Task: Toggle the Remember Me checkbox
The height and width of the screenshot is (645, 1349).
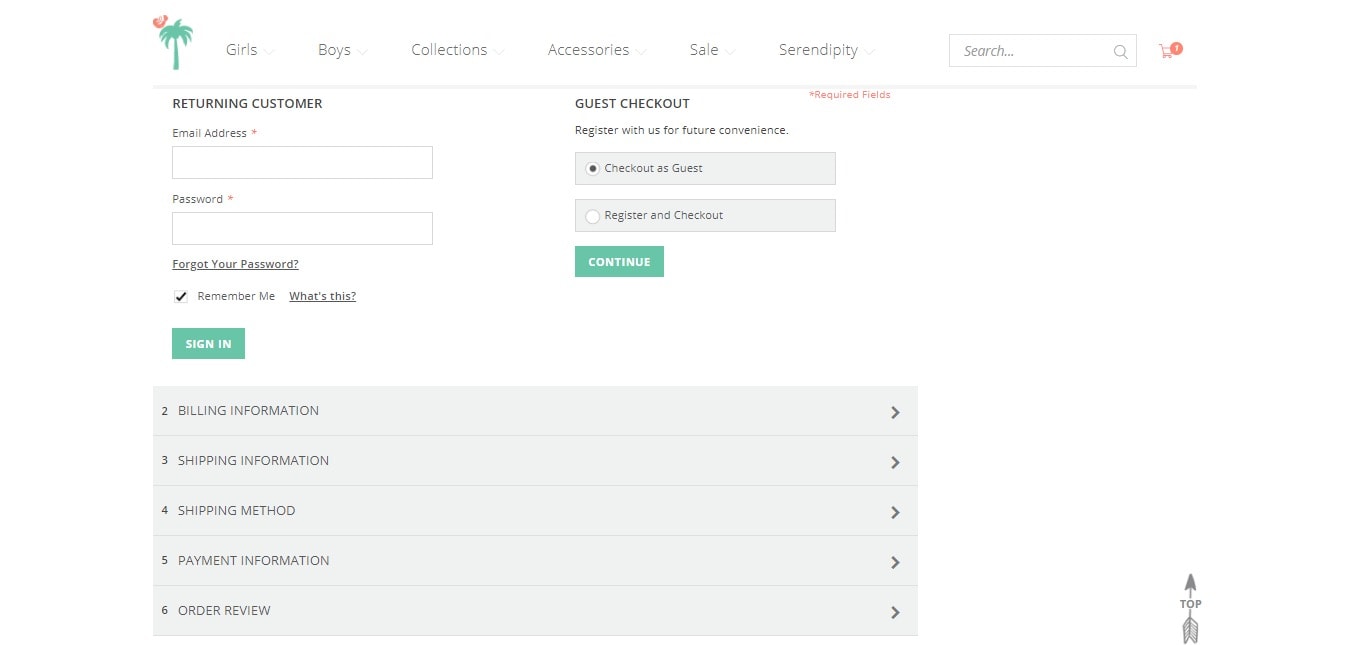Action: point(181,297)
